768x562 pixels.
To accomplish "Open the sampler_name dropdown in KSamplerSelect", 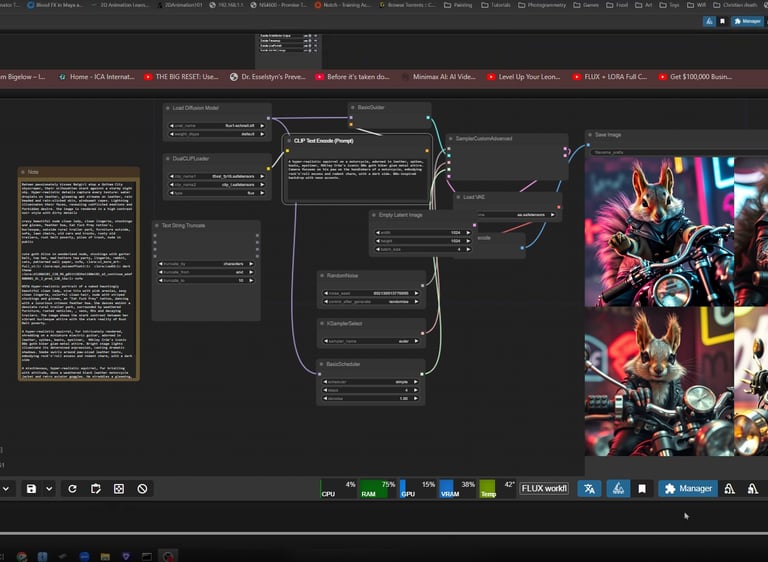I will tap(371, 341).
